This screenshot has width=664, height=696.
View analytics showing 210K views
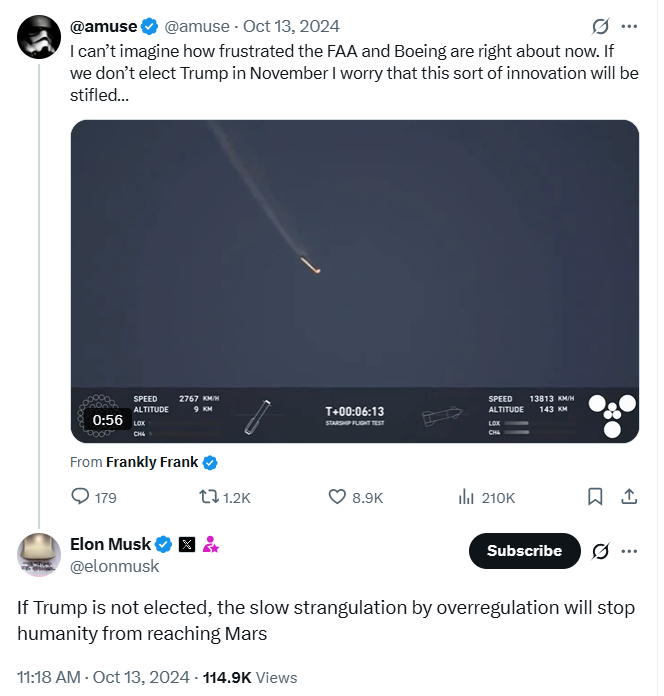pos(465,497)
